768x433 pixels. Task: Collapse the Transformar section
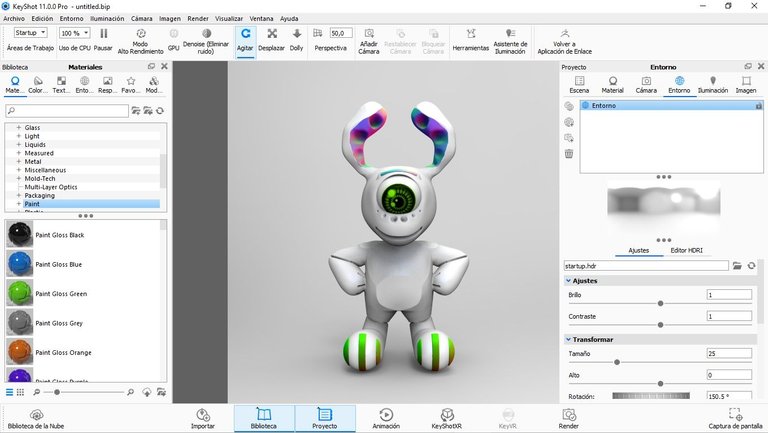(568, 339)
